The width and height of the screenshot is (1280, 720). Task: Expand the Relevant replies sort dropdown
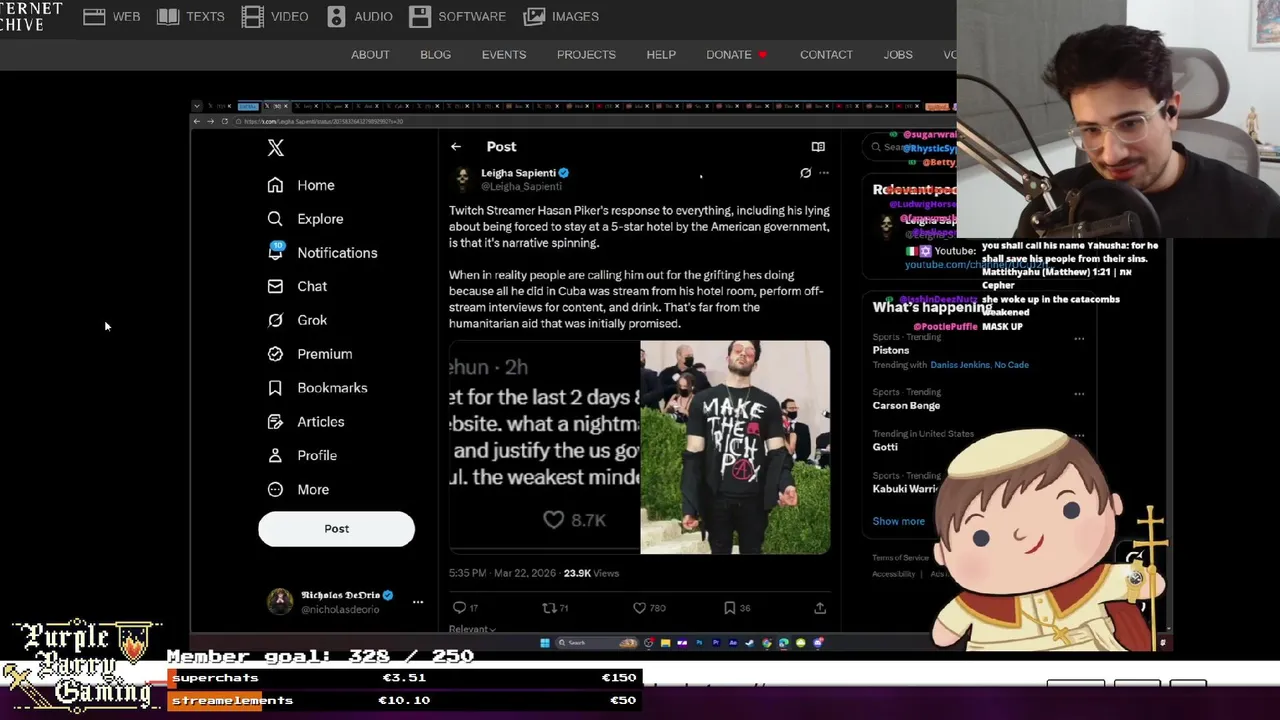[472, 629]
